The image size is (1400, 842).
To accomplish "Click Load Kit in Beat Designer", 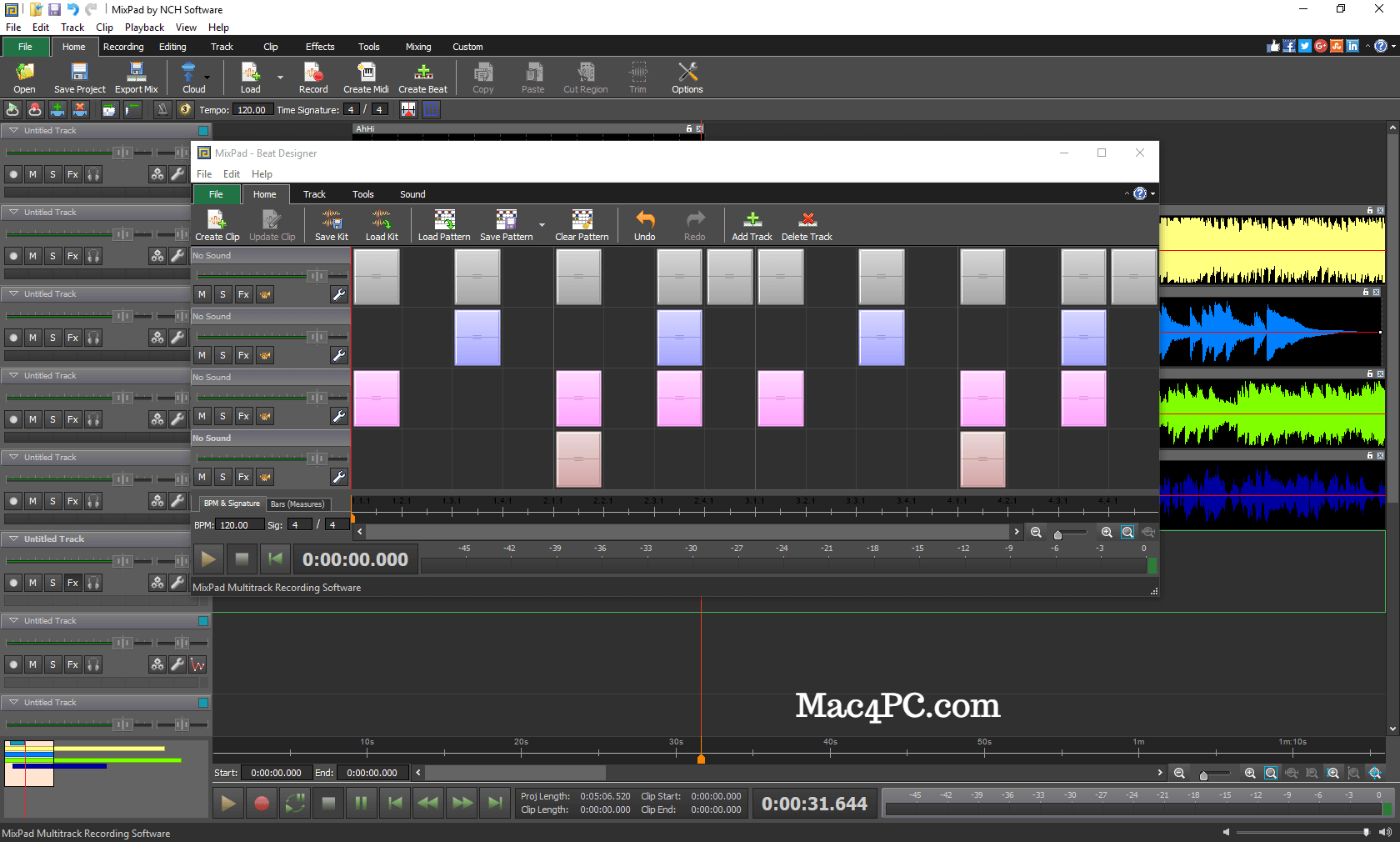I will (382, 226).
